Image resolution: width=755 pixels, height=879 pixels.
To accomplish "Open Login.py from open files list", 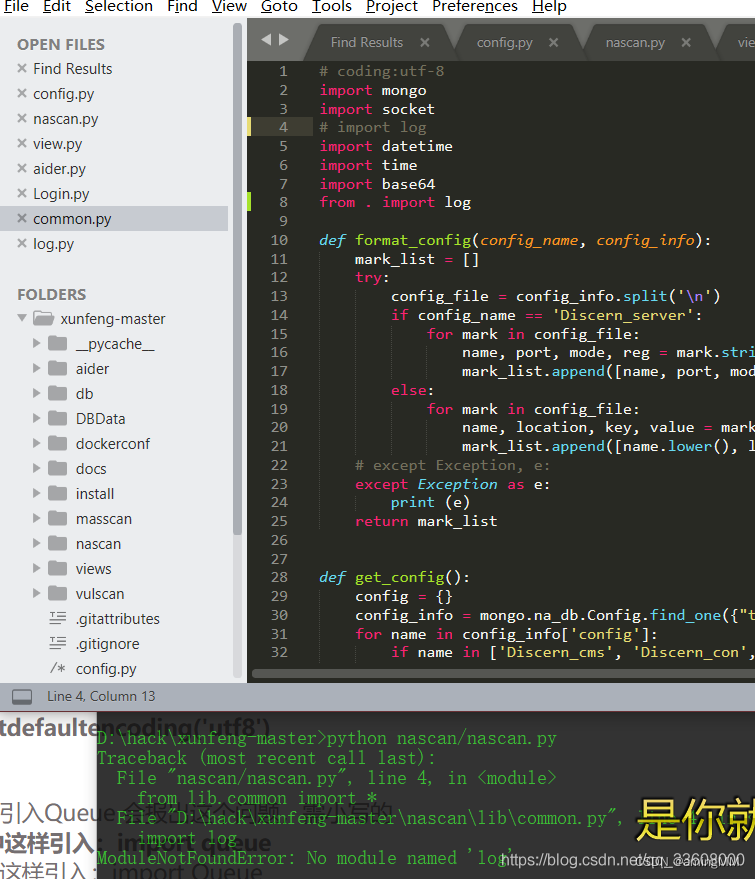I will 61,194.
